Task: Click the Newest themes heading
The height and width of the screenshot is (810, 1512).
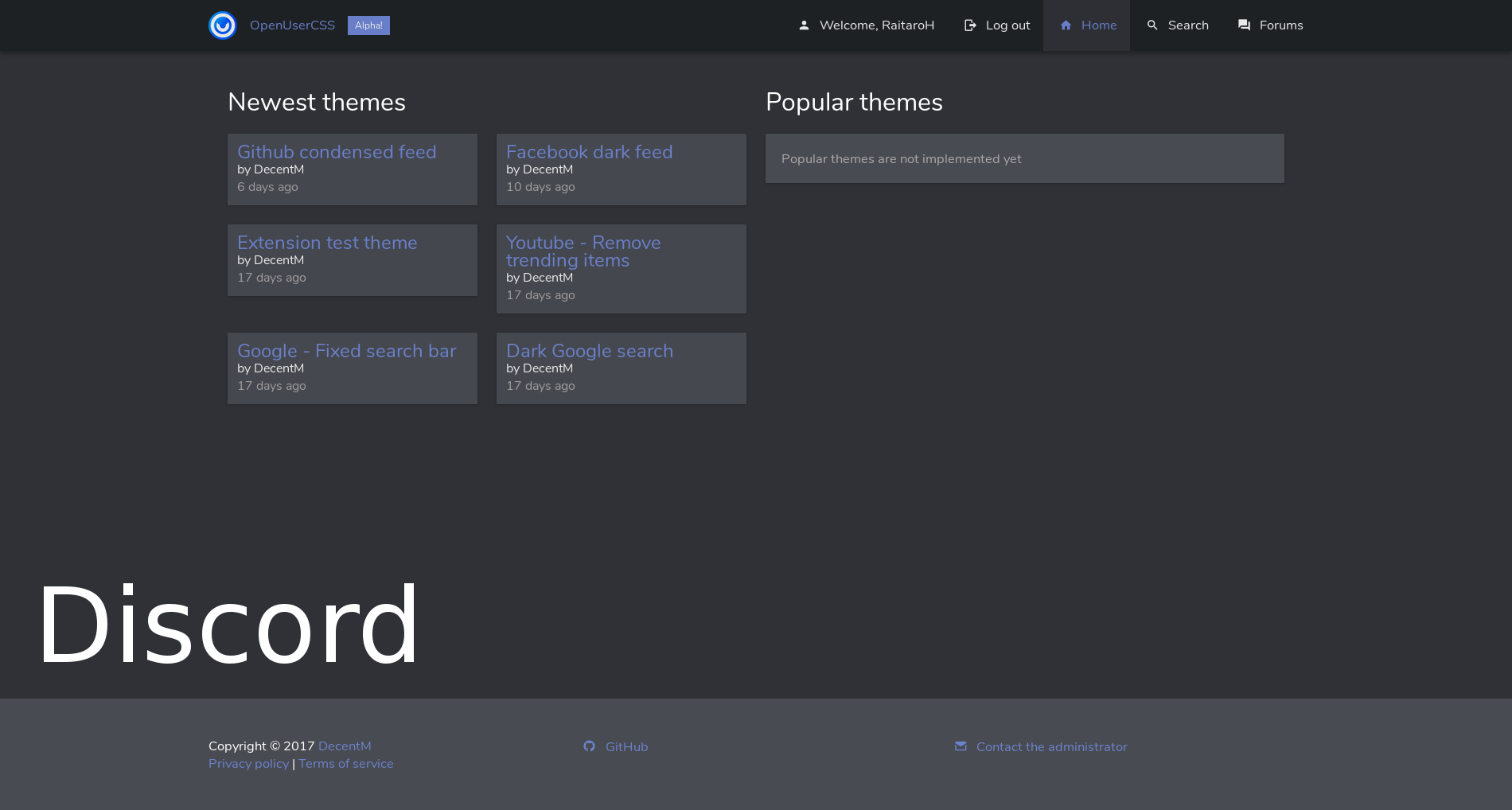Action: pos(317,102)
